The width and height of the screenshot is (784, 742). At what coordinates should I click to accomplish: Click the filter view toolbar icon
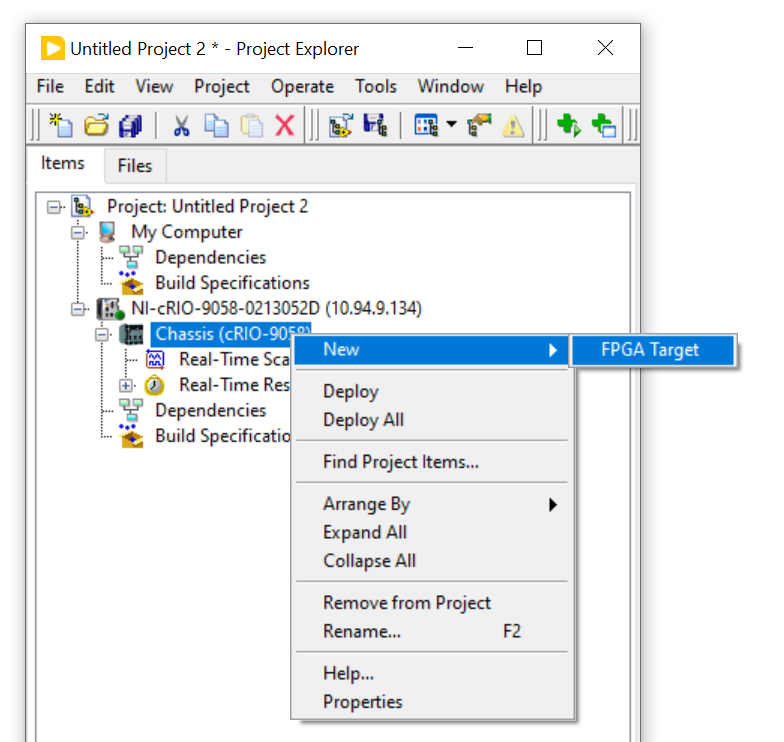[x=426, y=125]
